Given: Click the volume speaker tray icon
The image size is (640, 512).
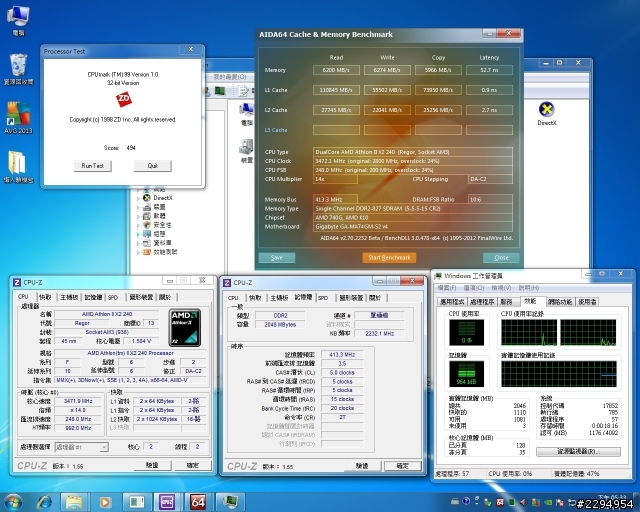Looking at the screenshot, I should 523,502.
